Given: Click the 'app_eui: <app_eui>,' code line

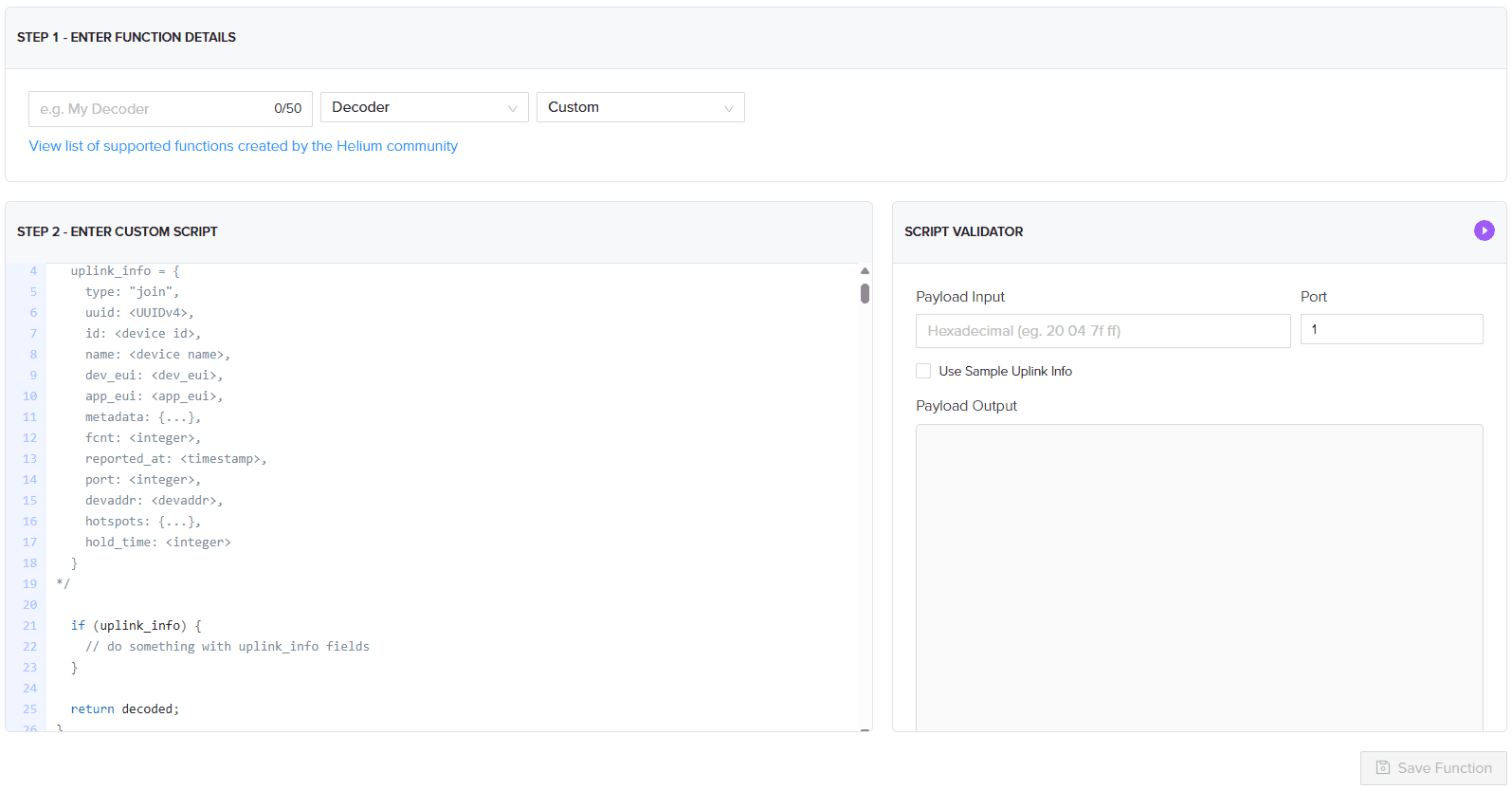Looking at the screenshot, I should [x=155, y=395].
